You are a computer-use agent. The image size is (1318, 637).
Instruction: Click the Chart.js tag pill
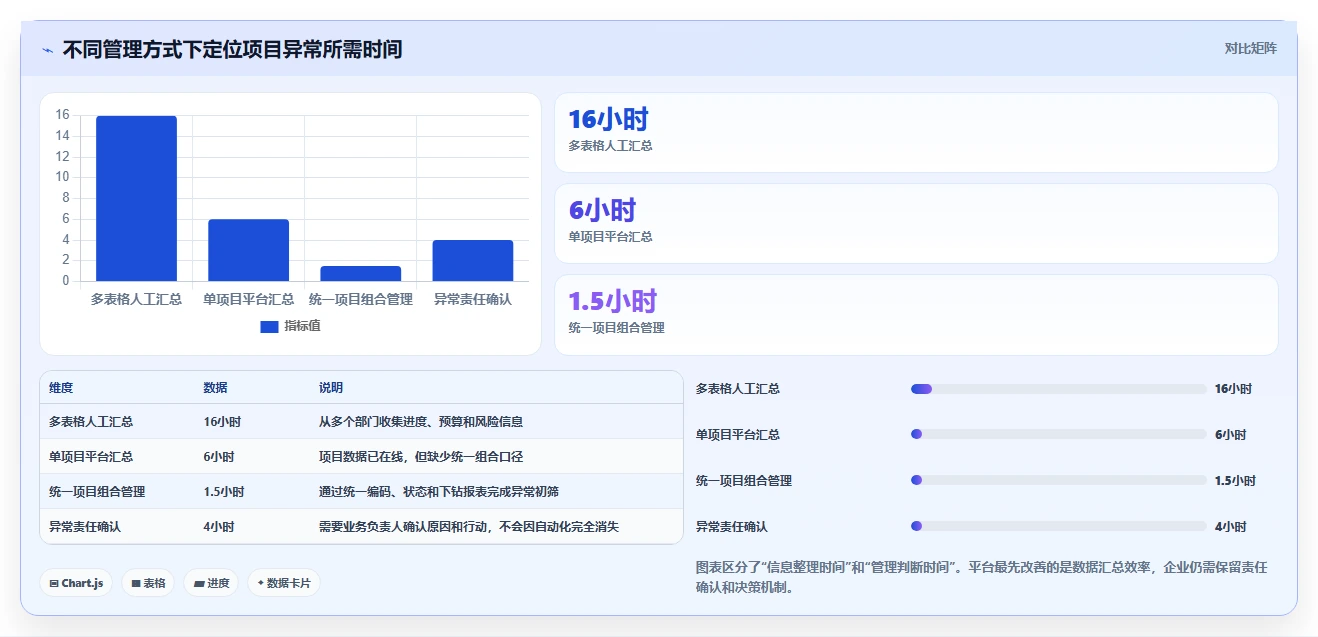coord(76,583)
